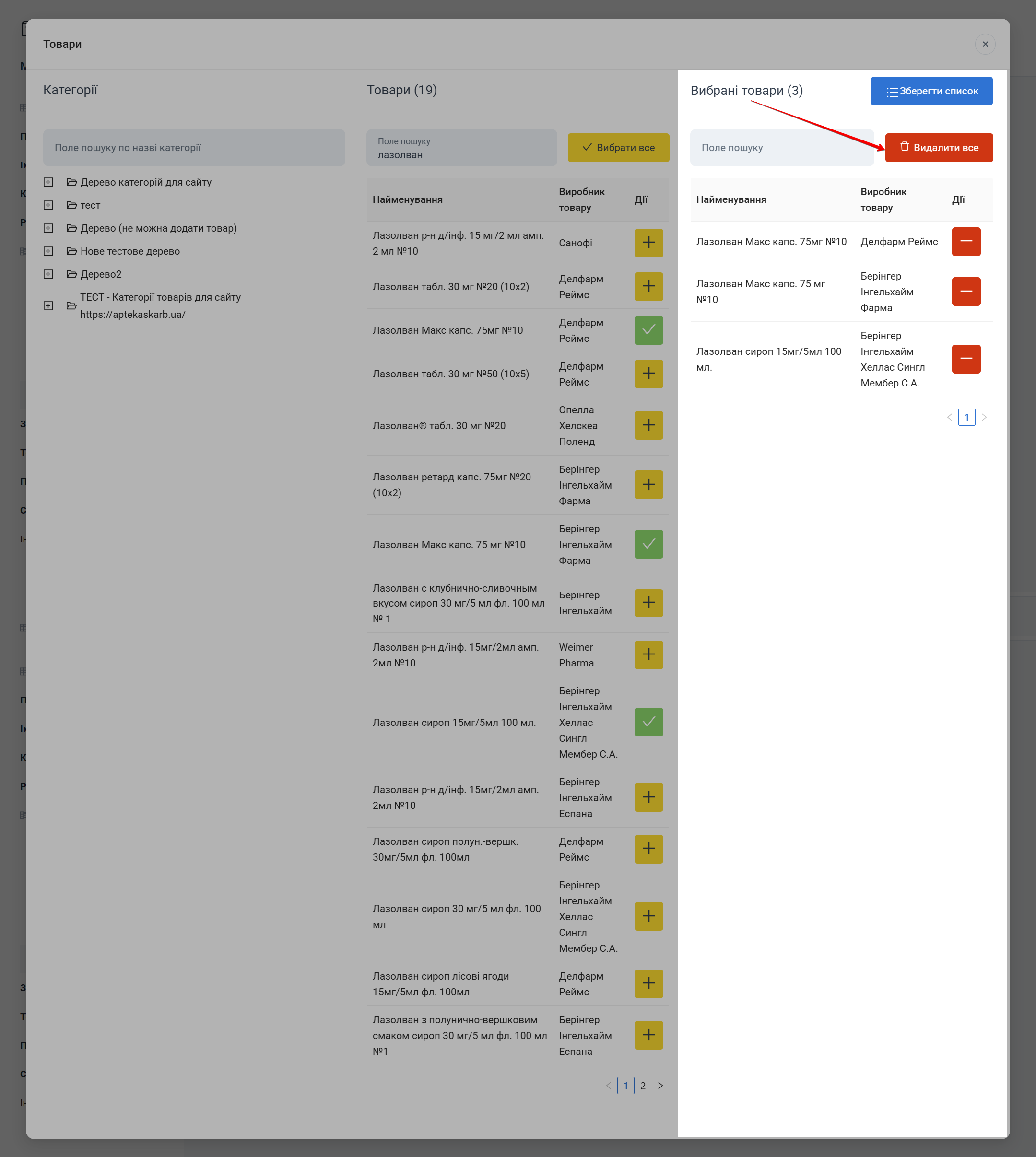Image resolution: width=1036 pixels, height=1157 pixels.
Task: Close the Товари dialog
Action: [x=985, y=45]
